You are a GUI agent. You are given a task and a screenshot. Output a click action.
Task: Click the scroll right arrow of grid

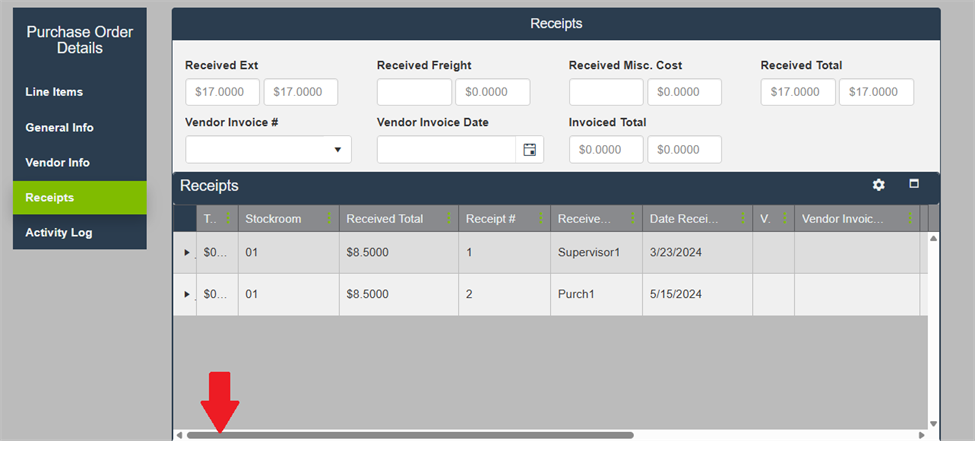pos(921,435)
